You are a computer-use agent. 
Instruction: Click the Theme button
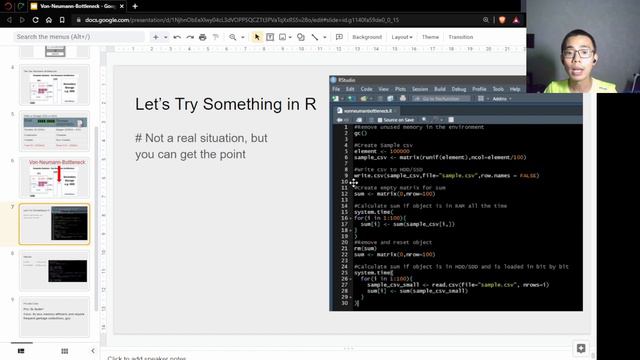(x=430, y=37)
